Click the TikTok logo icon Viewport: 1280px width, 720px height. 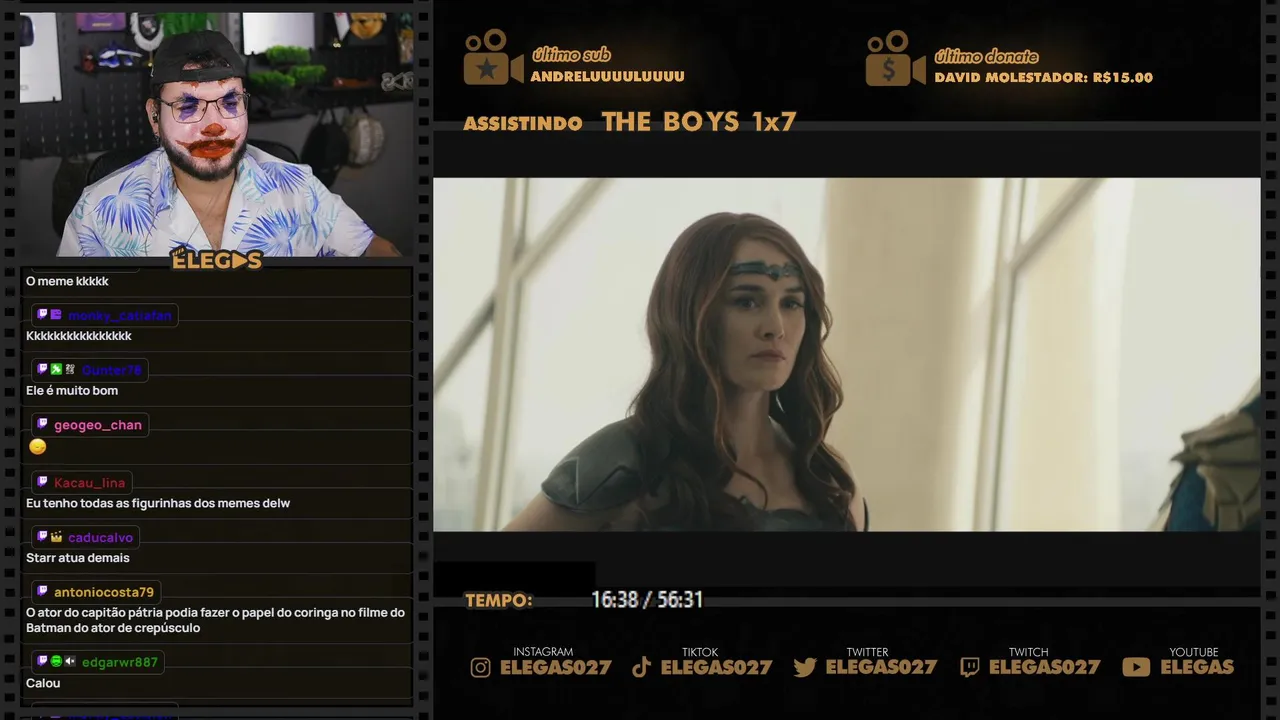coord(641,668)
